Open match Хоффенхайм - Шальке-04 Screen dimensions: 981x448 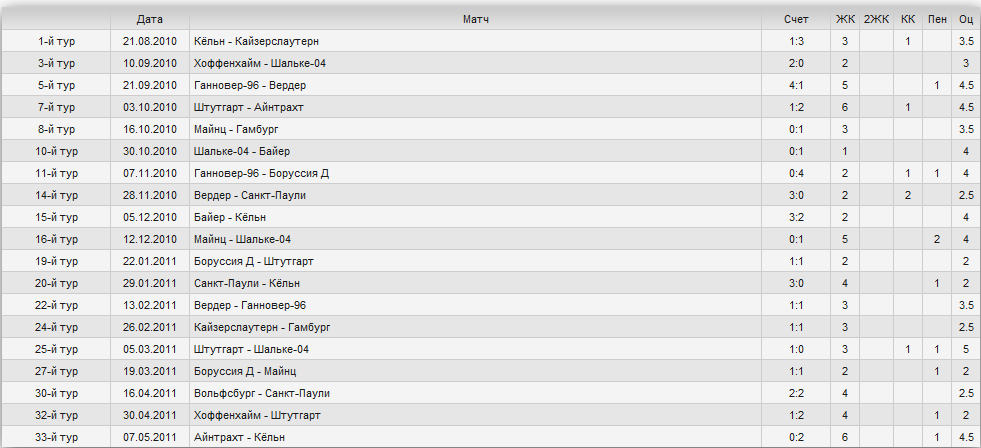[260, 63]
